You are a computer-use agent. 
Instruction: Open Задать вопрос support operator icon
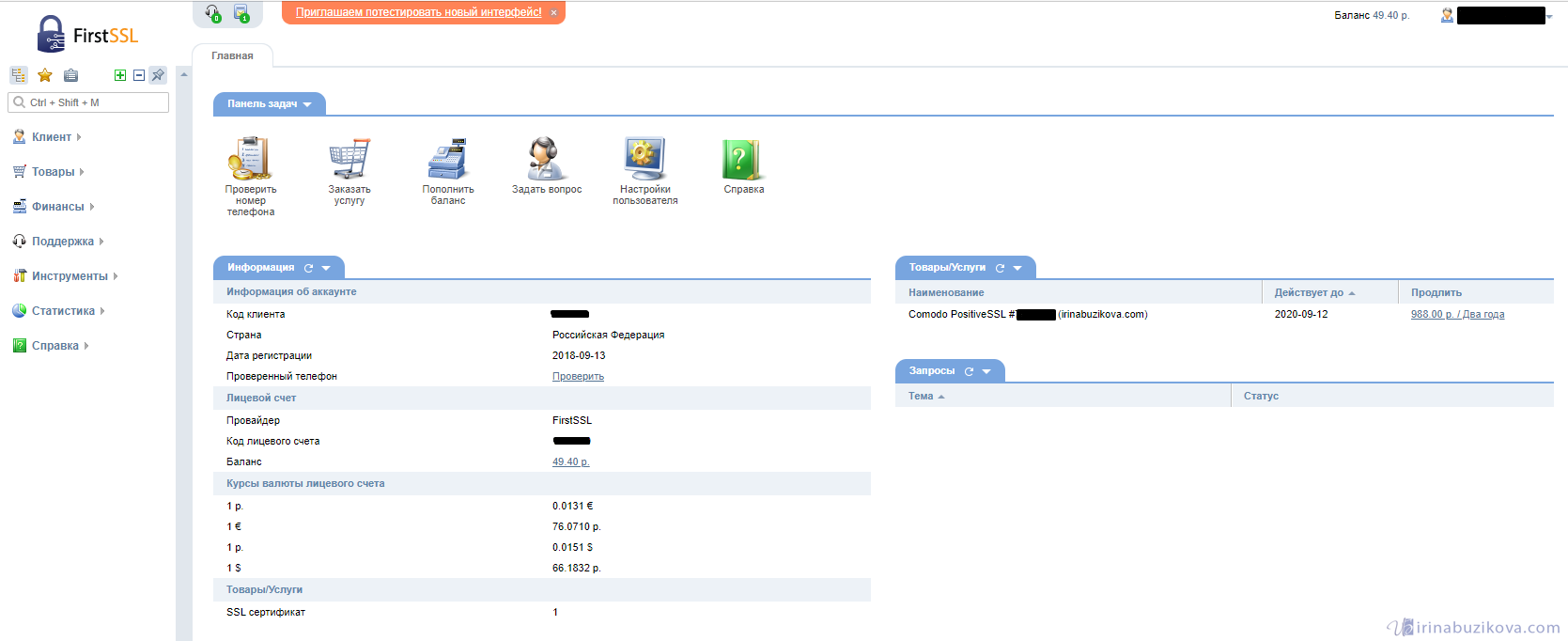546,159
